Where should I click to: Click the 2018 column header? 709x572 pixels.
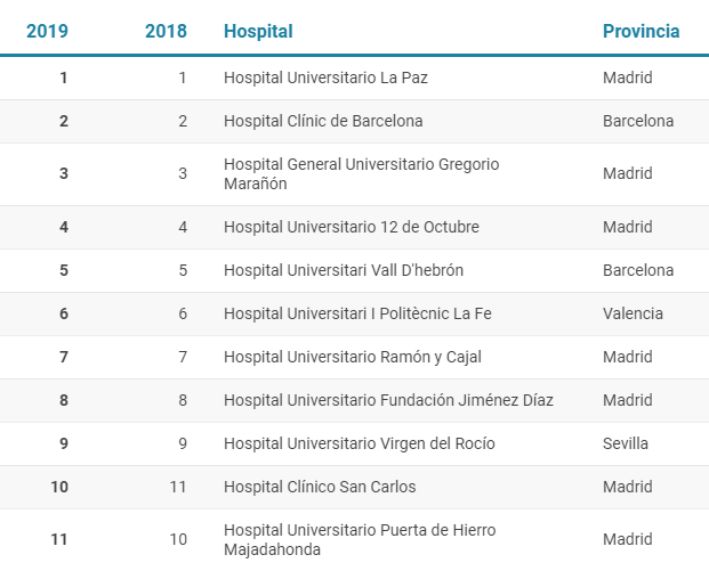point(166,31)
